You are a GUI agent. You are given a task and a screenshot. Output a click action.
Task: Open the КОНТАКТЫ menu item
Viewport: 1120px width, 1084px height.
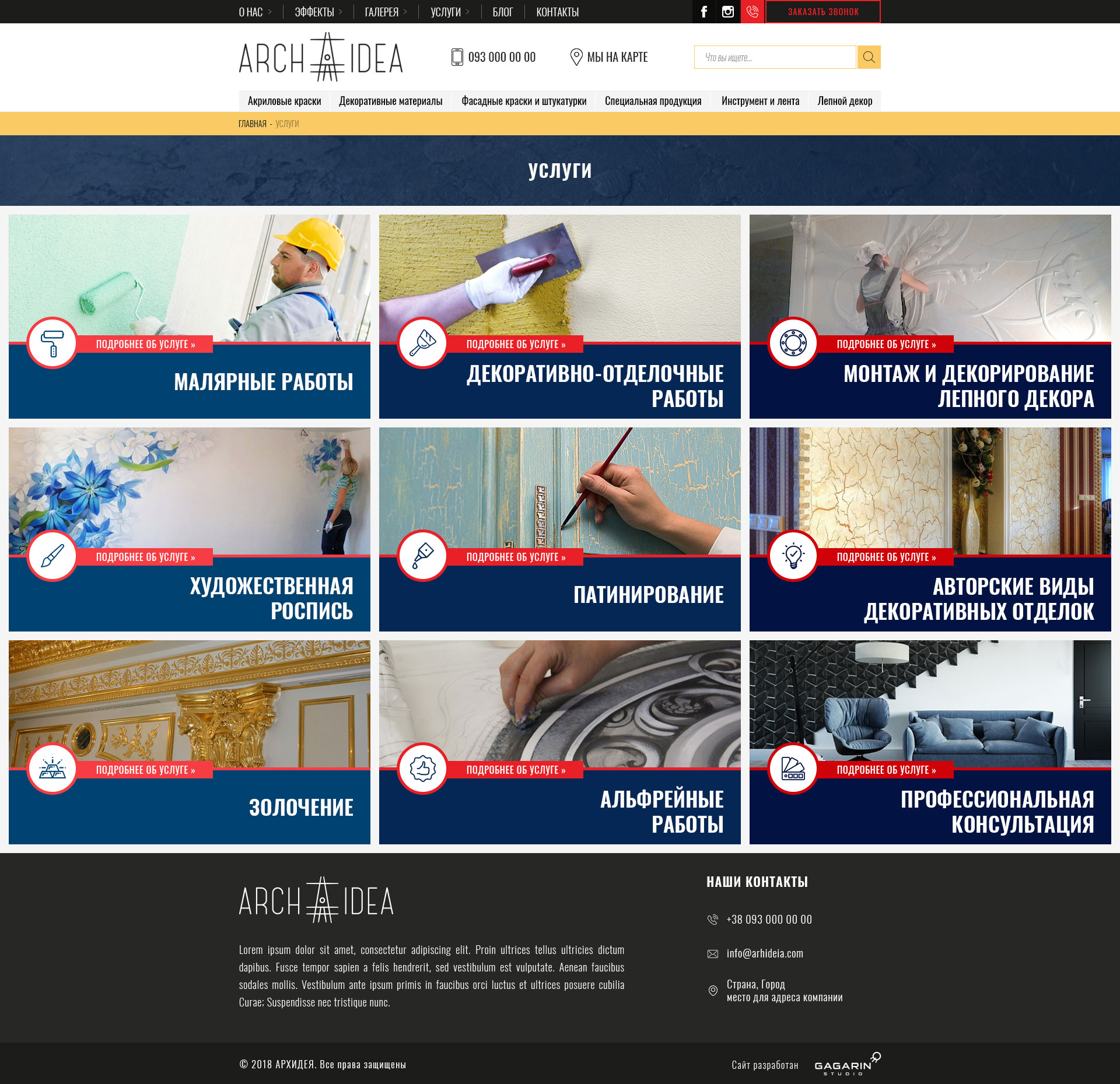(x=557, y=12)
